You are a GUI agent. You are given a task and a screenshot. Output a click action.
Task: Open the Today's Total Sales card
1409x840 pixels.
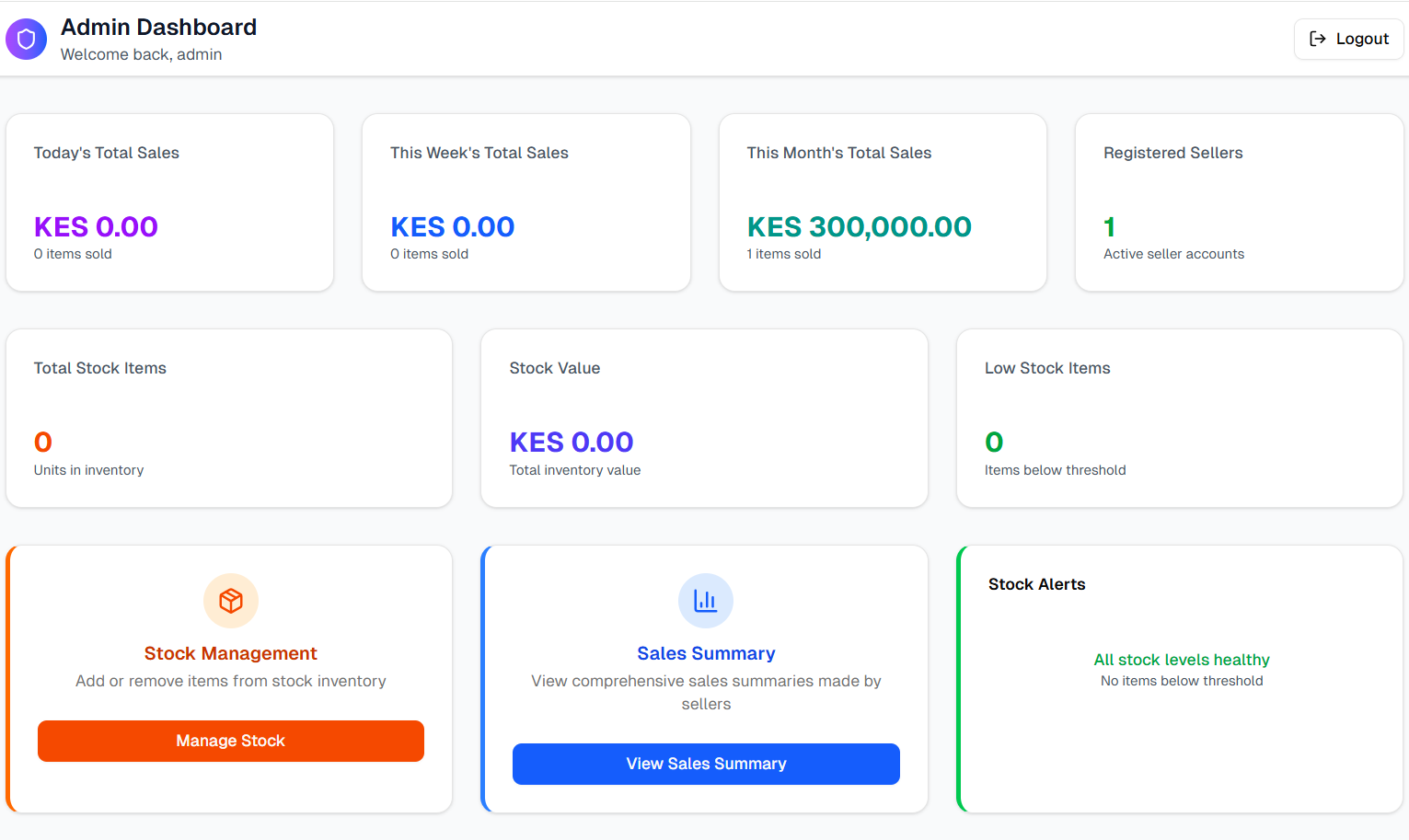[x=169, y=201]
